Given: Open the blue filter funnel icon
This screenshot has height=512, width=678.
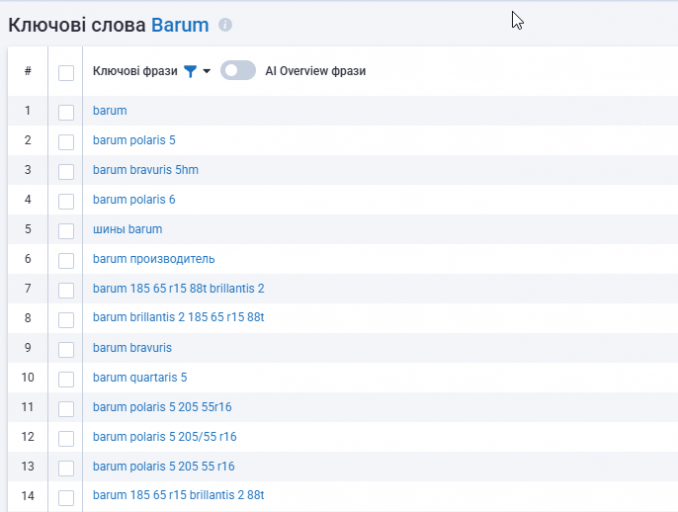Looking at the screenshot, I should pos(190,71).
